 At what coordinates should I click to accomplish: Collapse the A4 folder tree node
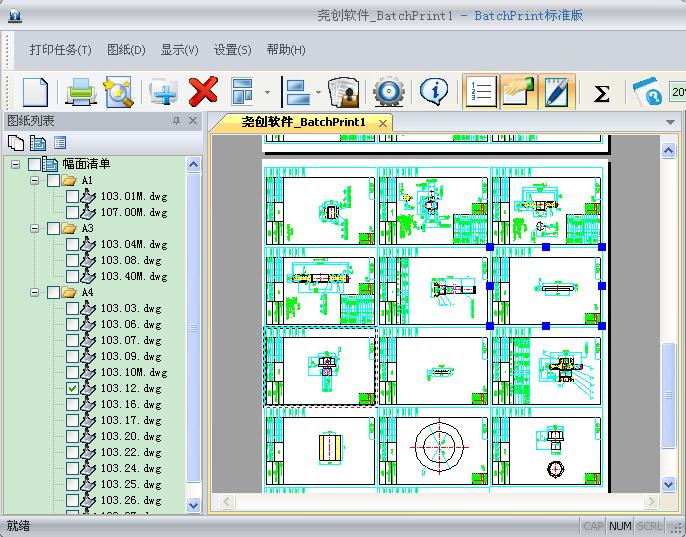coord(35,293)
